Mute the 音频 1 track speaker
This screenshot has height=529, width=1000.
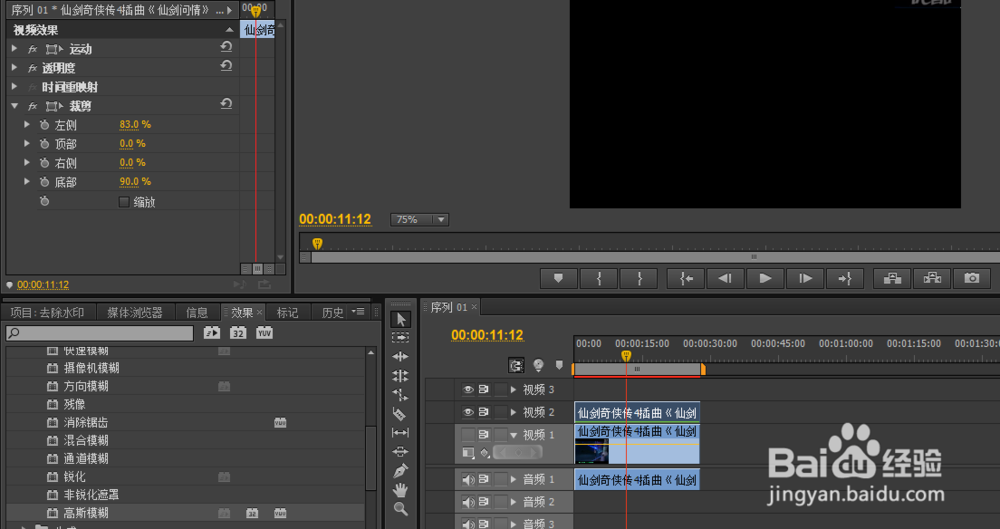[x=468, y=479]
